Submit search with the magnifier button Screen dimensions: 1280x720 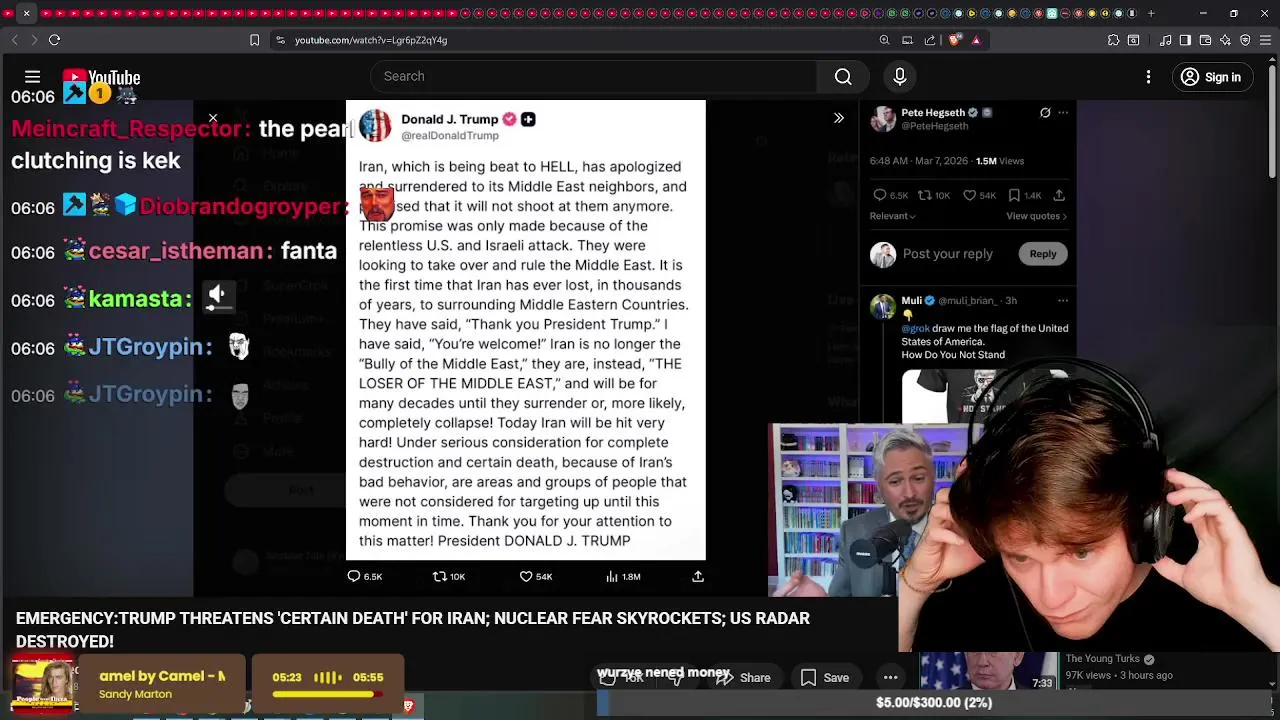pos(843,77)
